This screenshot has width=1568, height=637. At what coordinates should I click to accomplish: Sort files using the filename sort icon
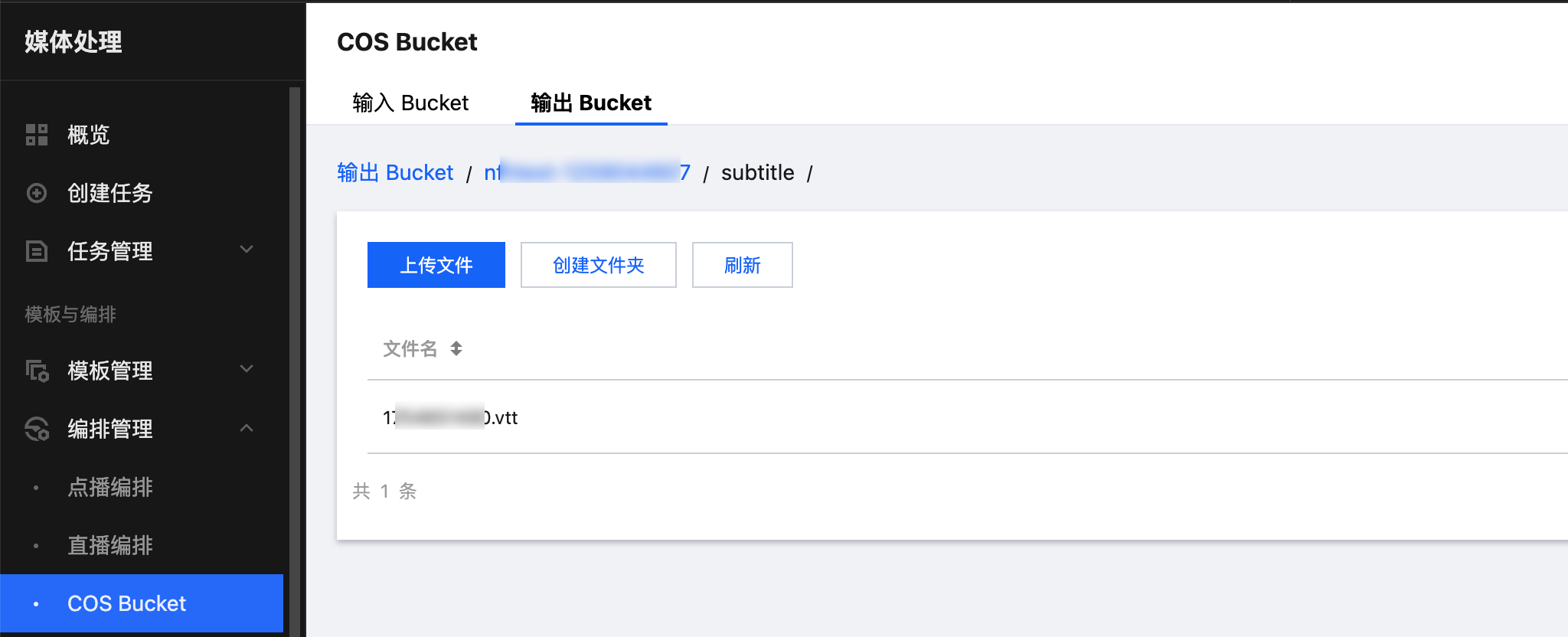(x=456, y=349)
